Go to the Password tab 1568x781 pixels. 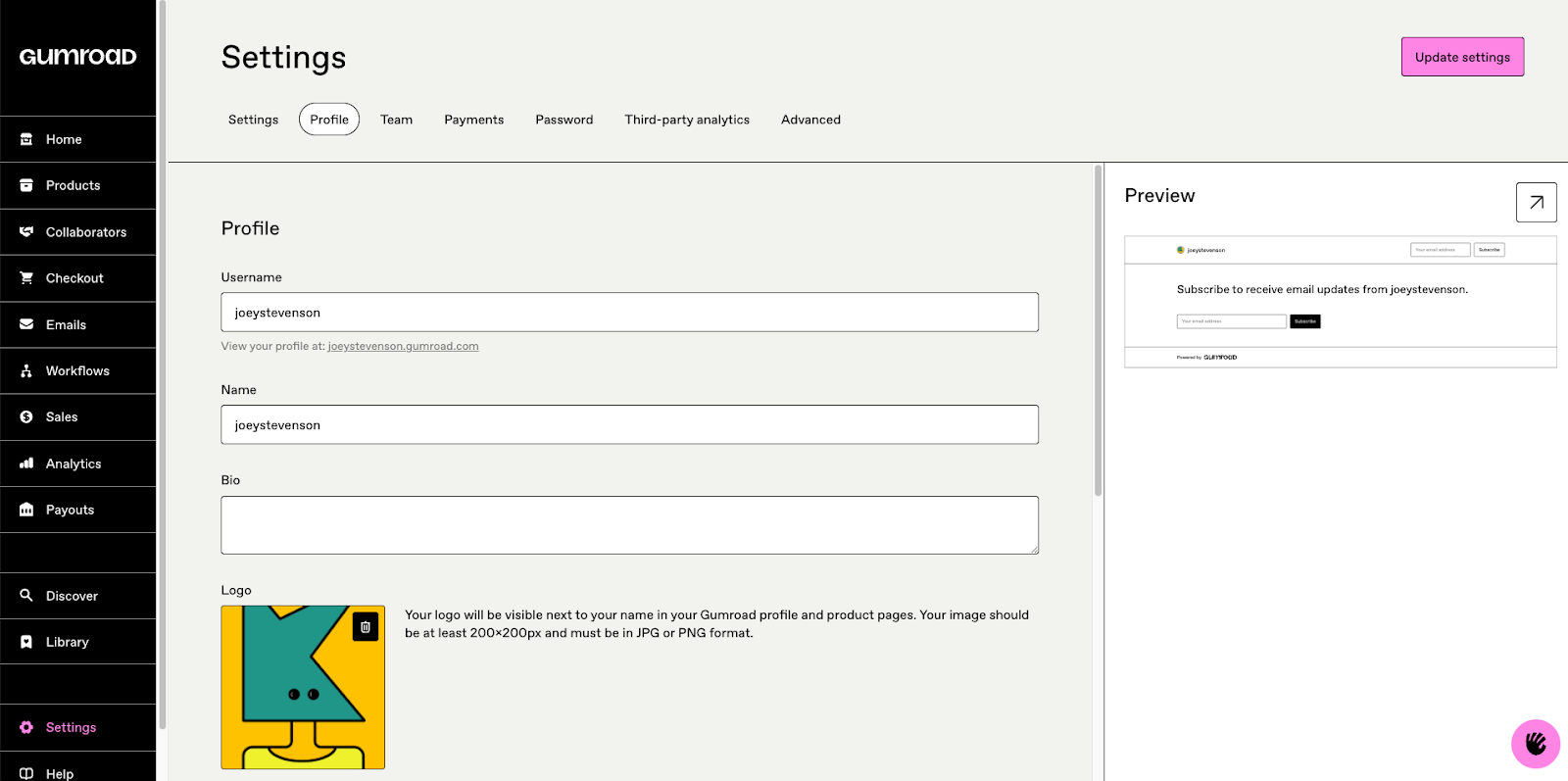(564, 120)
